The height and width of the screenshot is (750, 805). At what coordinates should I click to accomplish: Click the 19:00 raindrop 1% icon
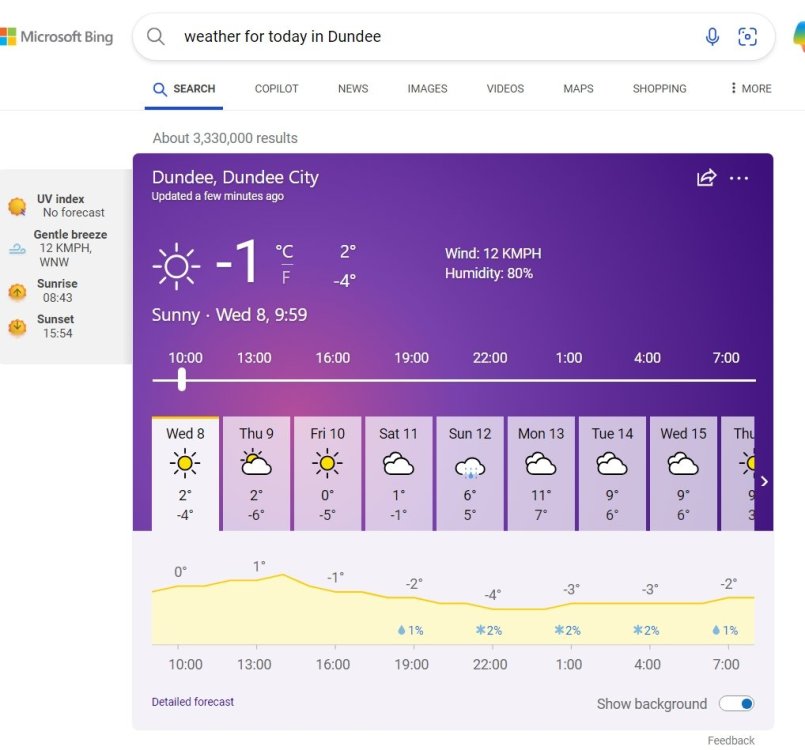(x=401, y=630)
